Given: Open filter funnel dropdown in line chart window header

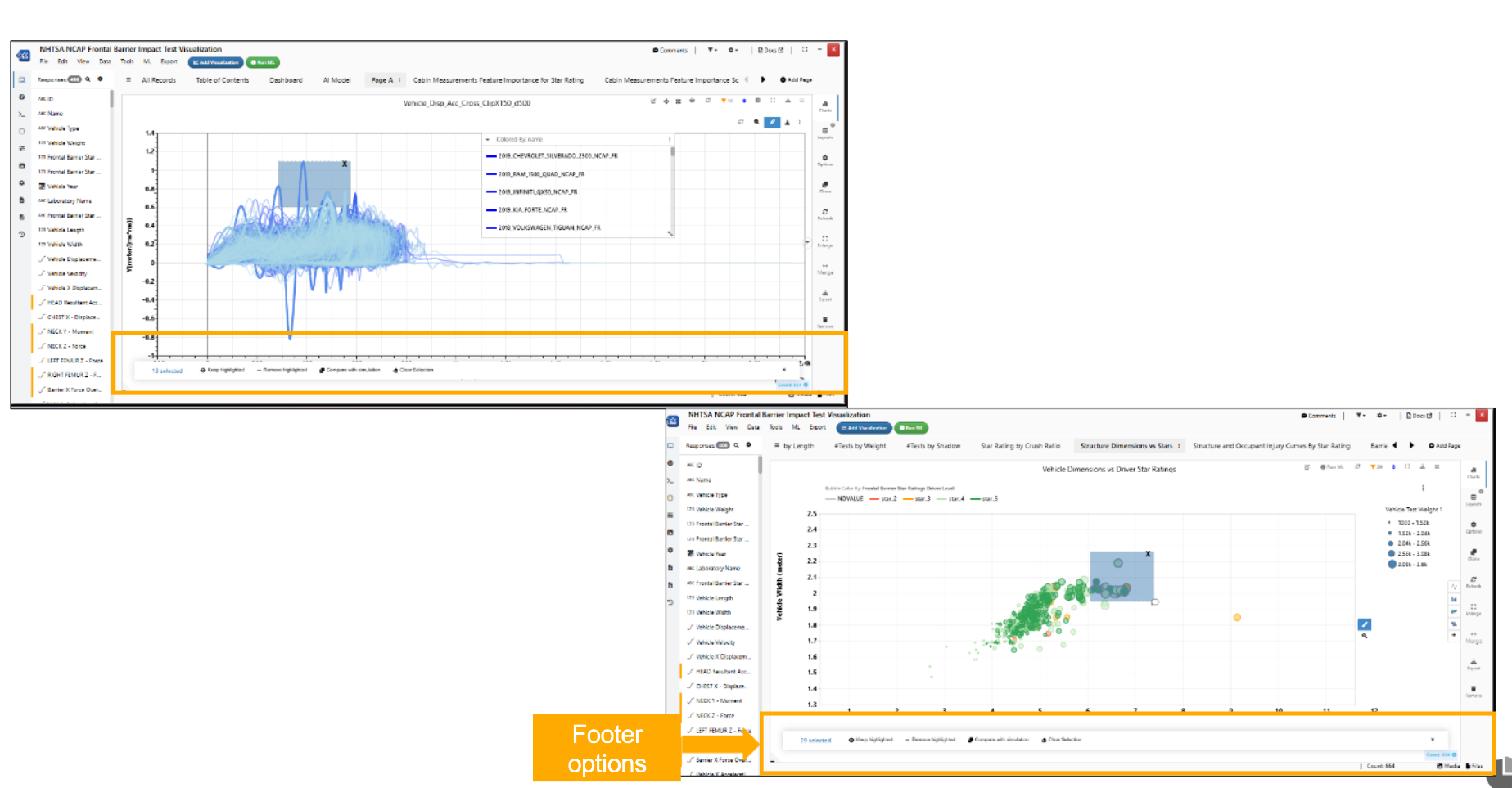Looking at the screenshot, I should pyautogui.click(x=711, y=50).
